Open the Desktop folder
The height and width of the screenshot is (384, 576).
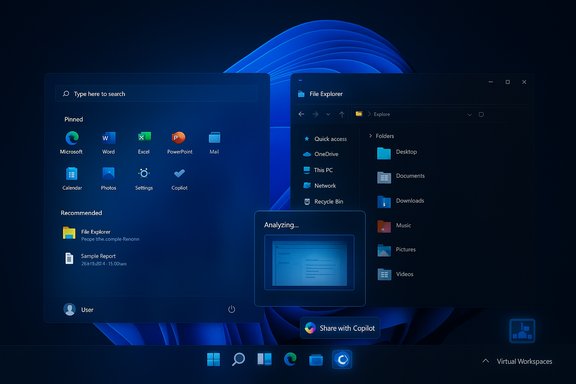[397, 152]
